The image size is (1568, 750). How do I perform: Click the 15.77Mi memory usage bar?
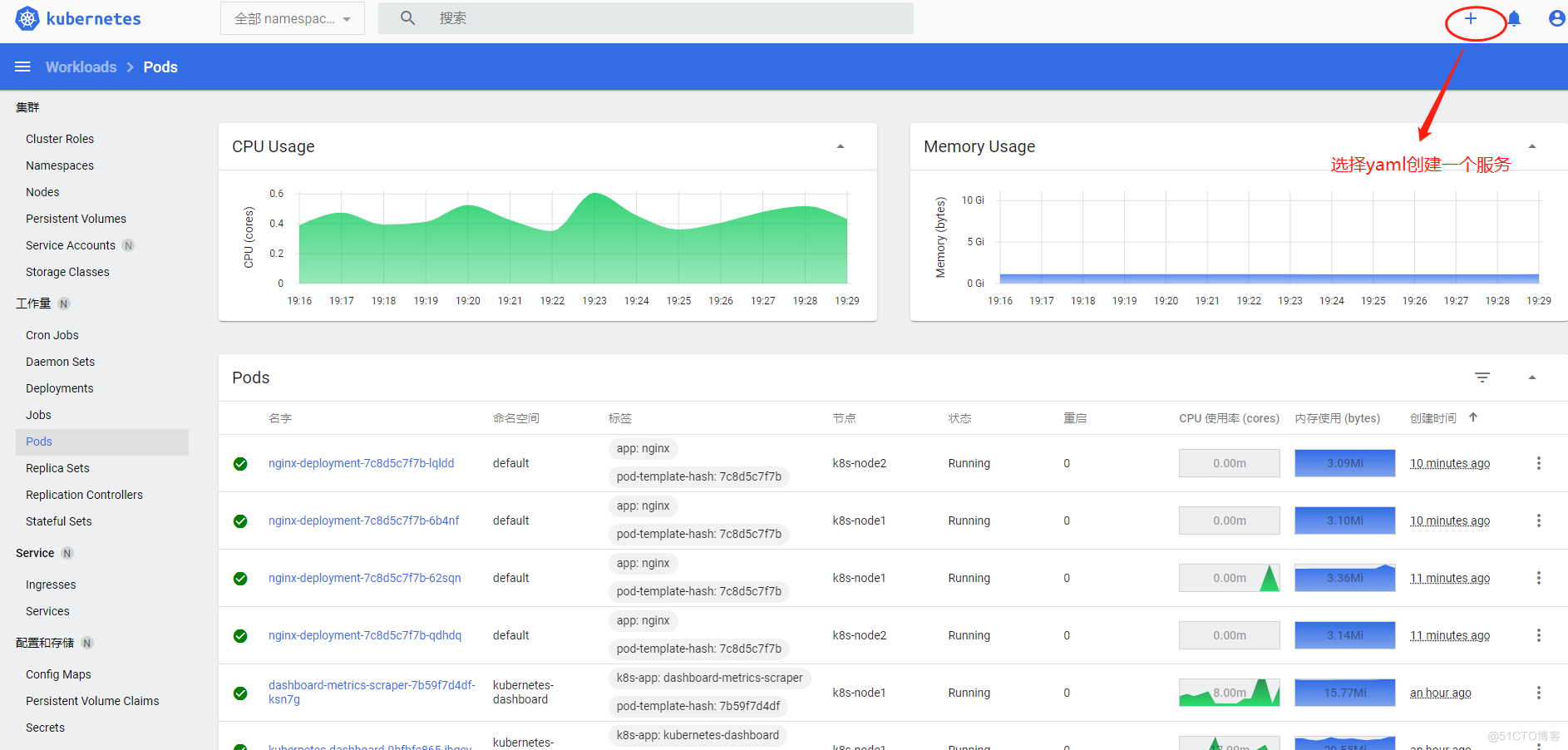[x=1344, y=693]
